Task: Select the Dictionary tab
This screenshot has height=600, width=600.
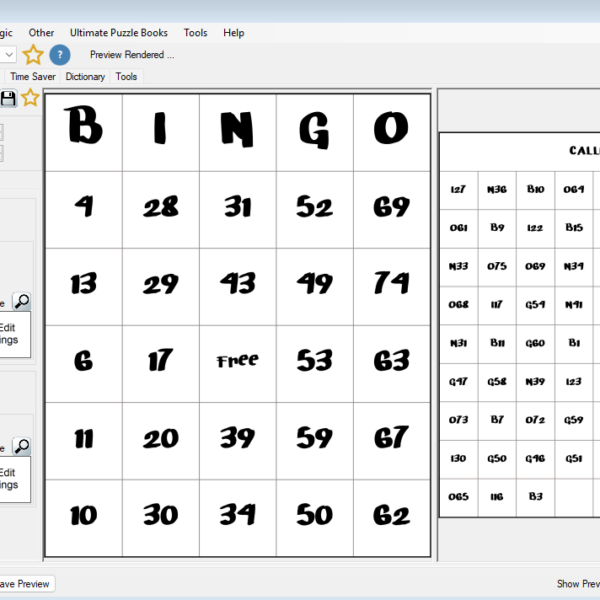Action: click(85, 76)
